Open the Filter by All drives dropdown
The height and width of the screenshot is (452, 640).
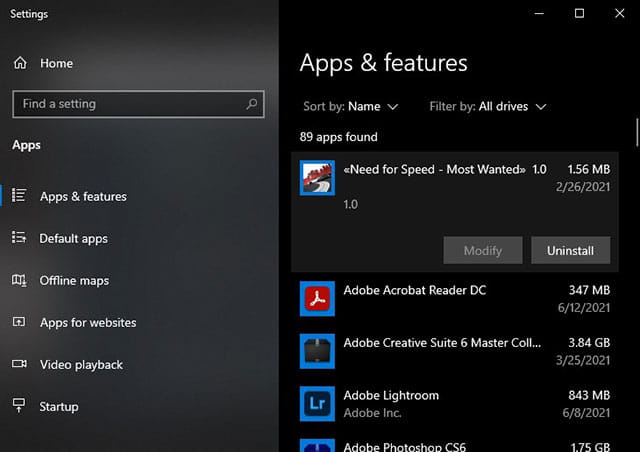(x=487, y=107)
